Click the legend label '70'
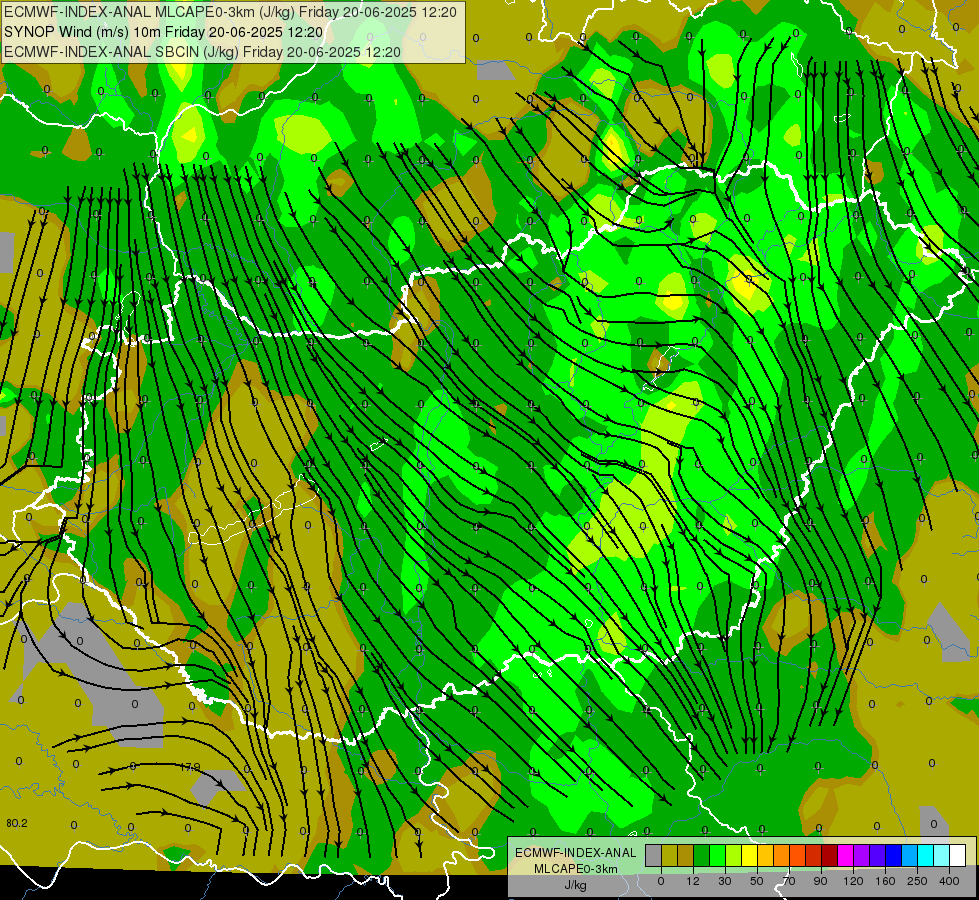The width and height of the screenshot is (979, 900). coord(789,881)
